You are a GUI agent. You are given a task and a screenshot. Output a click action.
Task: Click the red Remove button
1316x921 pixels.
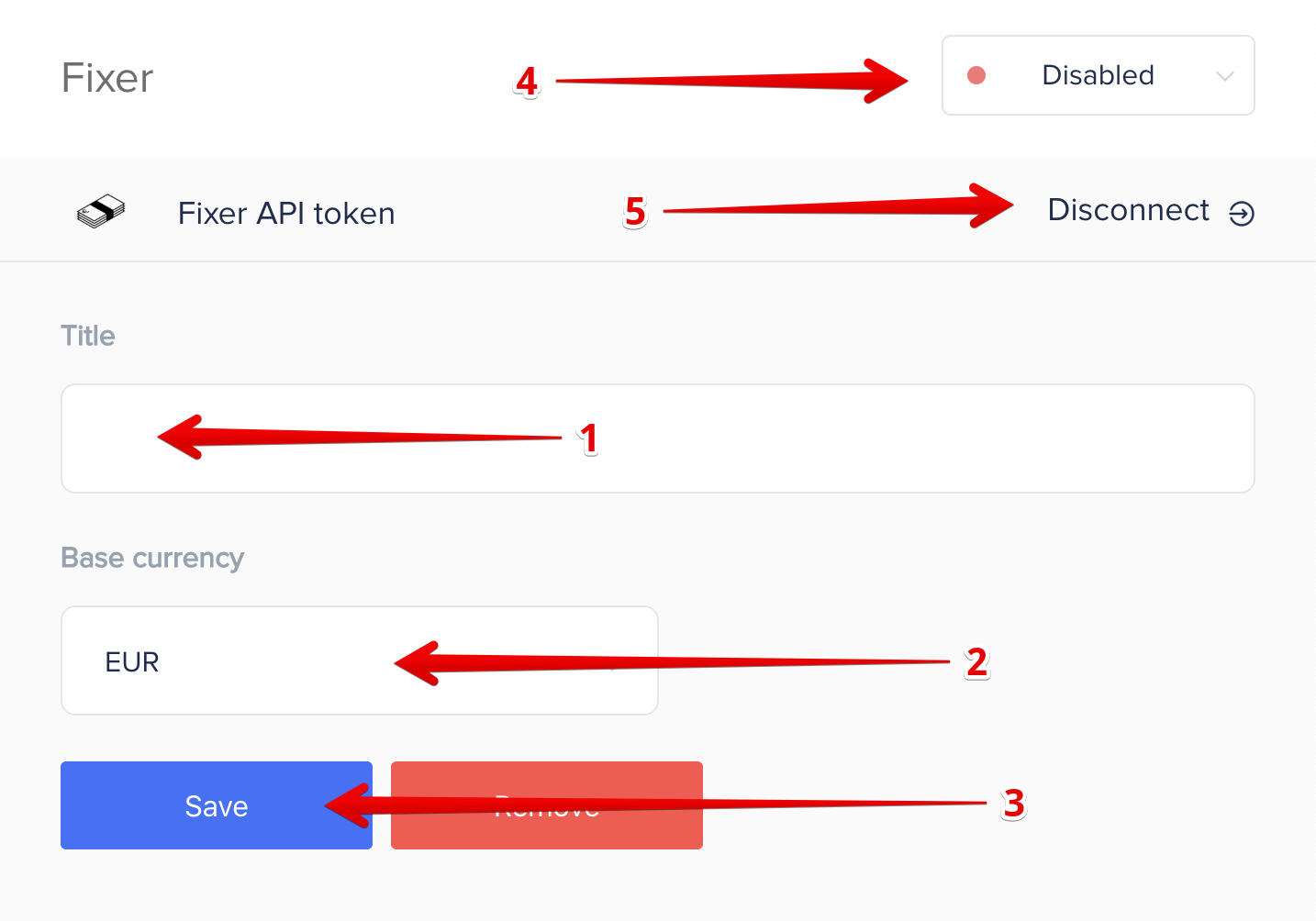tap(547, 805)
